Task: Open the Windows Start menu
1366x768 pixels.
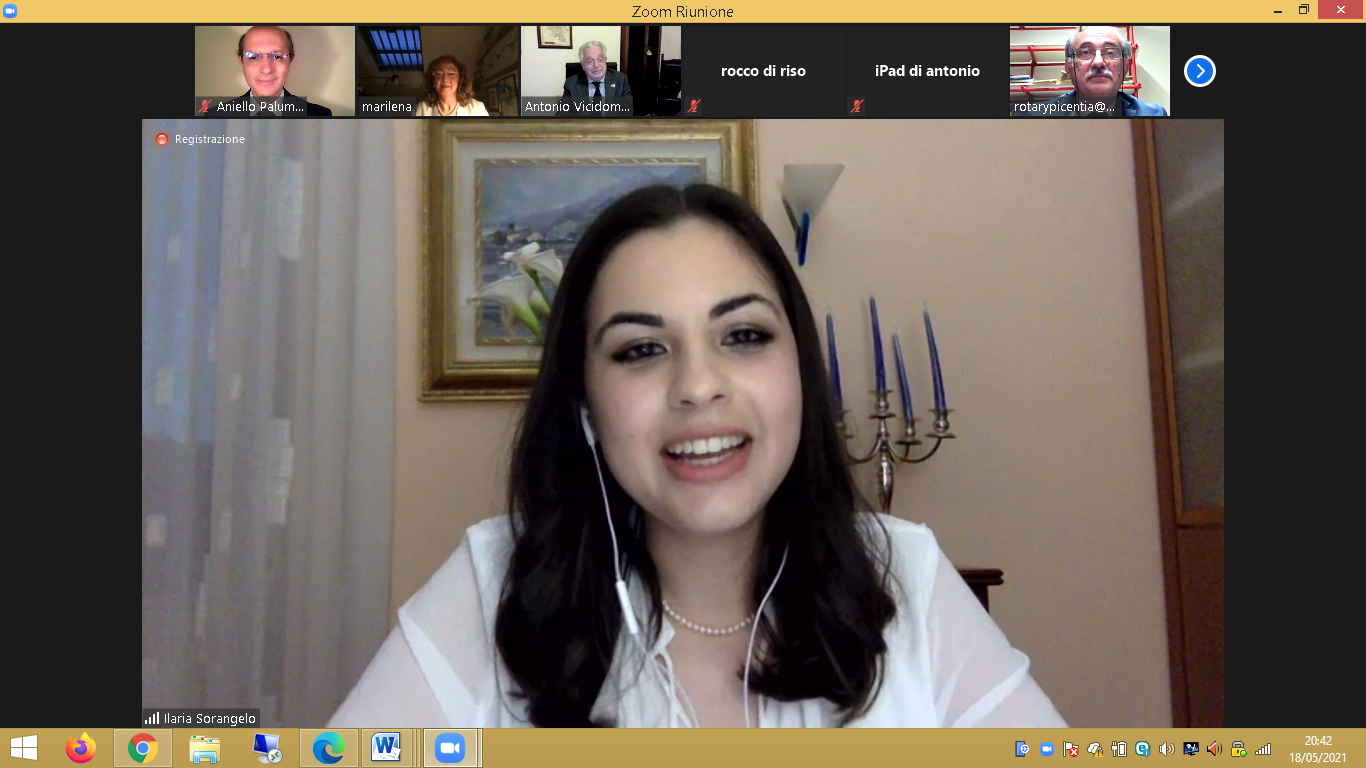Action: pos(23,748)
